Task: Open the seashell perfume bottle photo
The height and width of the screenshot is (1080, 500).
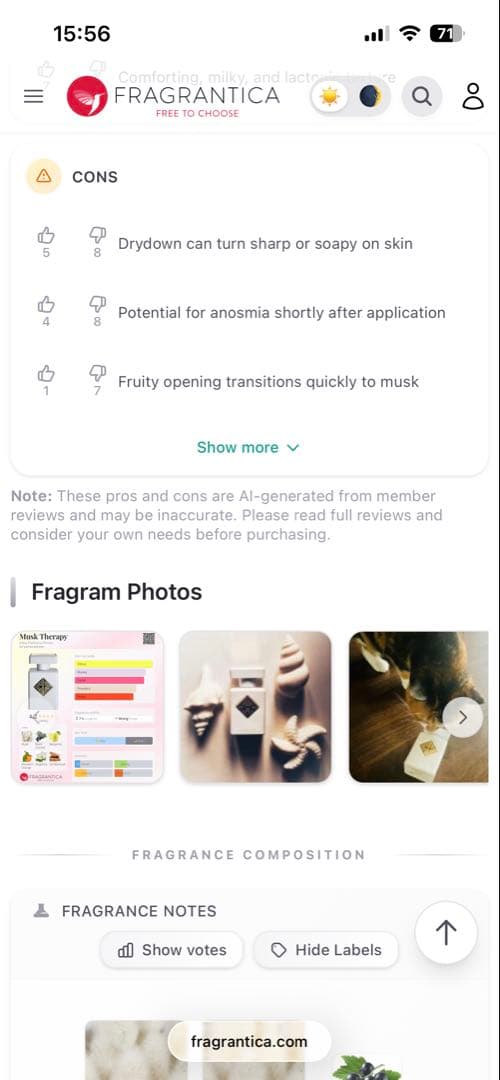Action: click(x=256, y=707)
